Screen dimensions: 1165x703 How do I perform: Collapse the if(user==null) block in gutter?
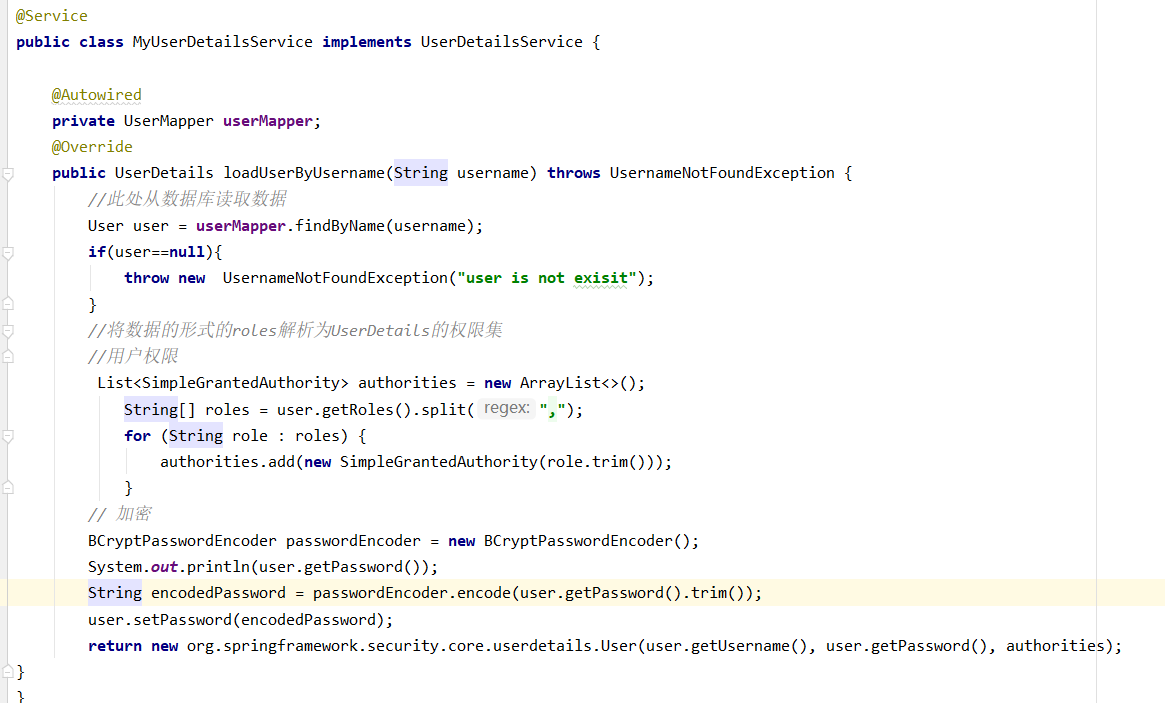tap(7, 253)
